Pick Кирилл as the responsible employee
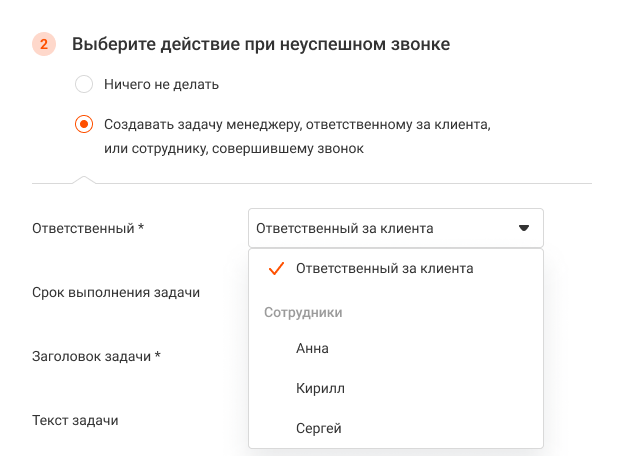This screenshot has height=456, width=624. 320,388
